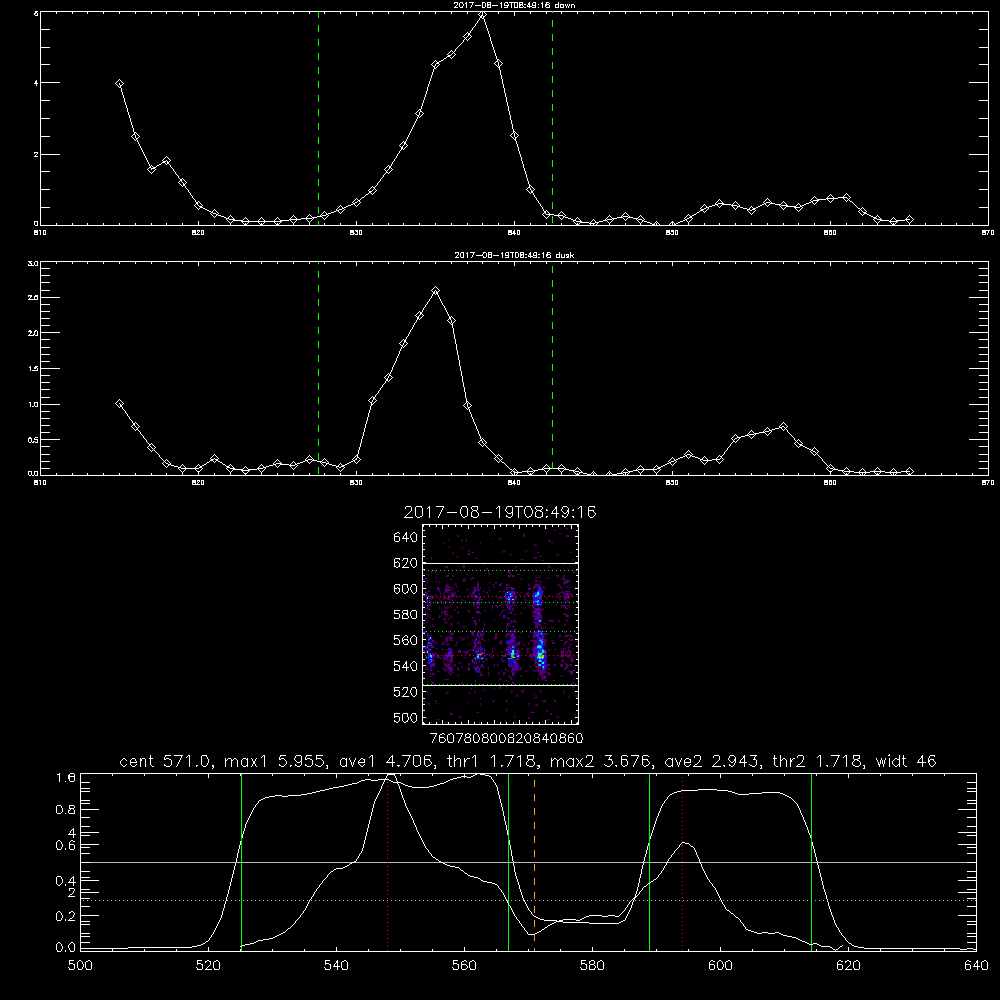Click the peak diamond marker in dawn plot
Viewport: 1000px width, 1000px height.
click(x=483, y=15)
